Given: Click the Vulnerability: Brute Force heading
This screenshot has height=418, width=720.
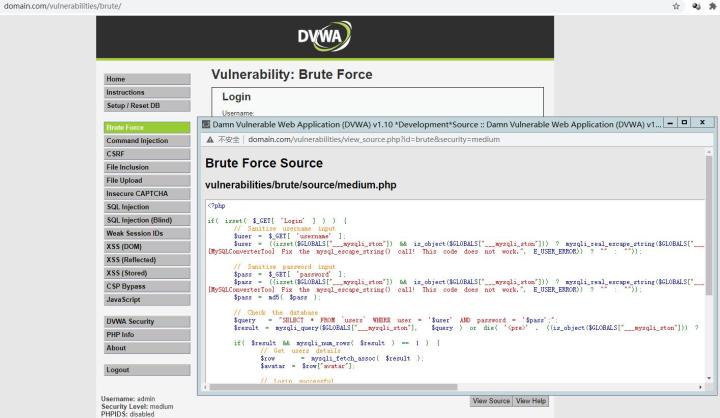Looking at the screenshot, I should 292,74.
